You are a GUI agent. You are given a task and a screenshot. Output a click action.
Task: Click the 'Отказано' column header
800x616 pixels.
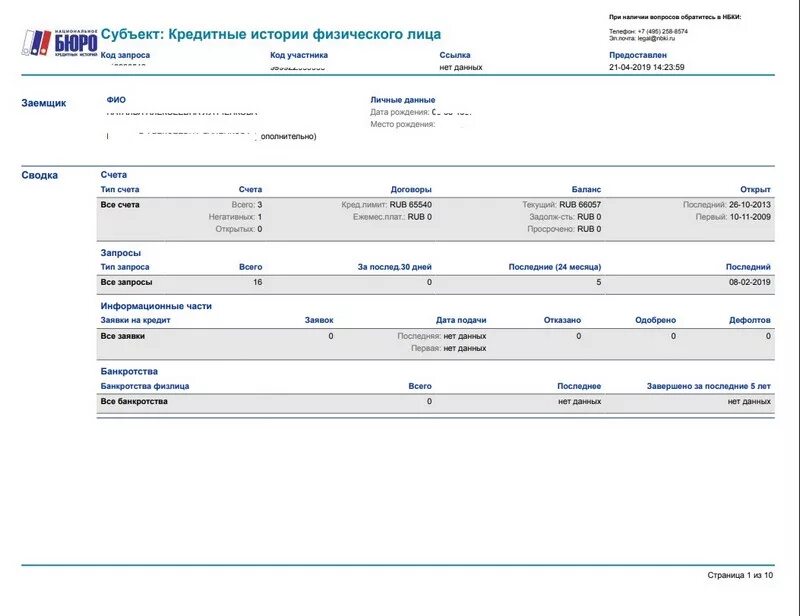(x=562, y=321)
